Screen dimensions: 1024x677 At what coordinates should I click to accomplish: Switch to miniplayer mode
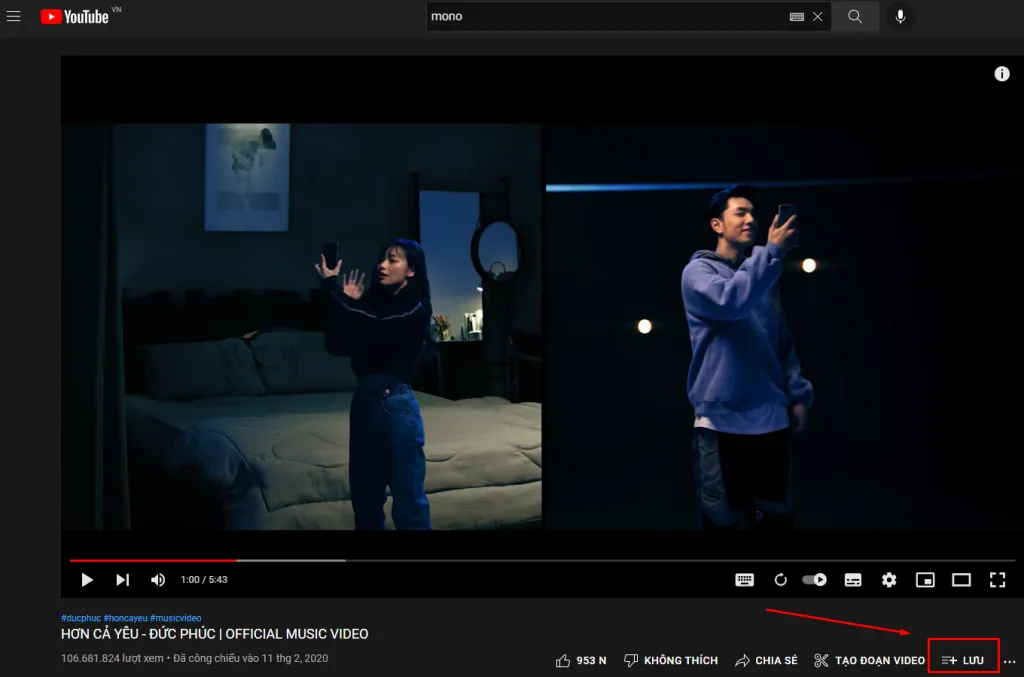tap(925, 580)
